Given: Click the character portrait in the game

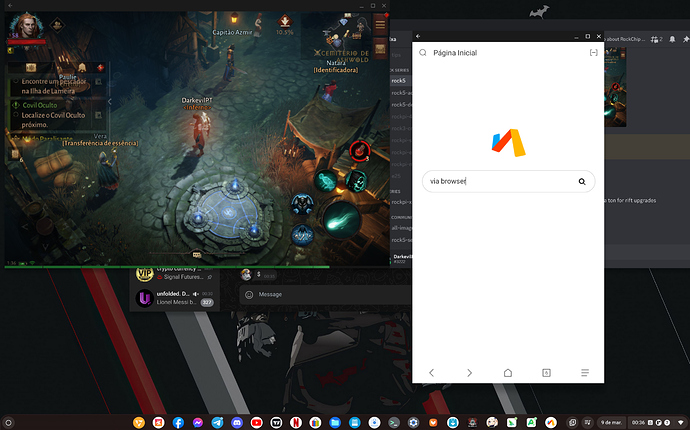Looking at the screenshot, I should point(27,26).
